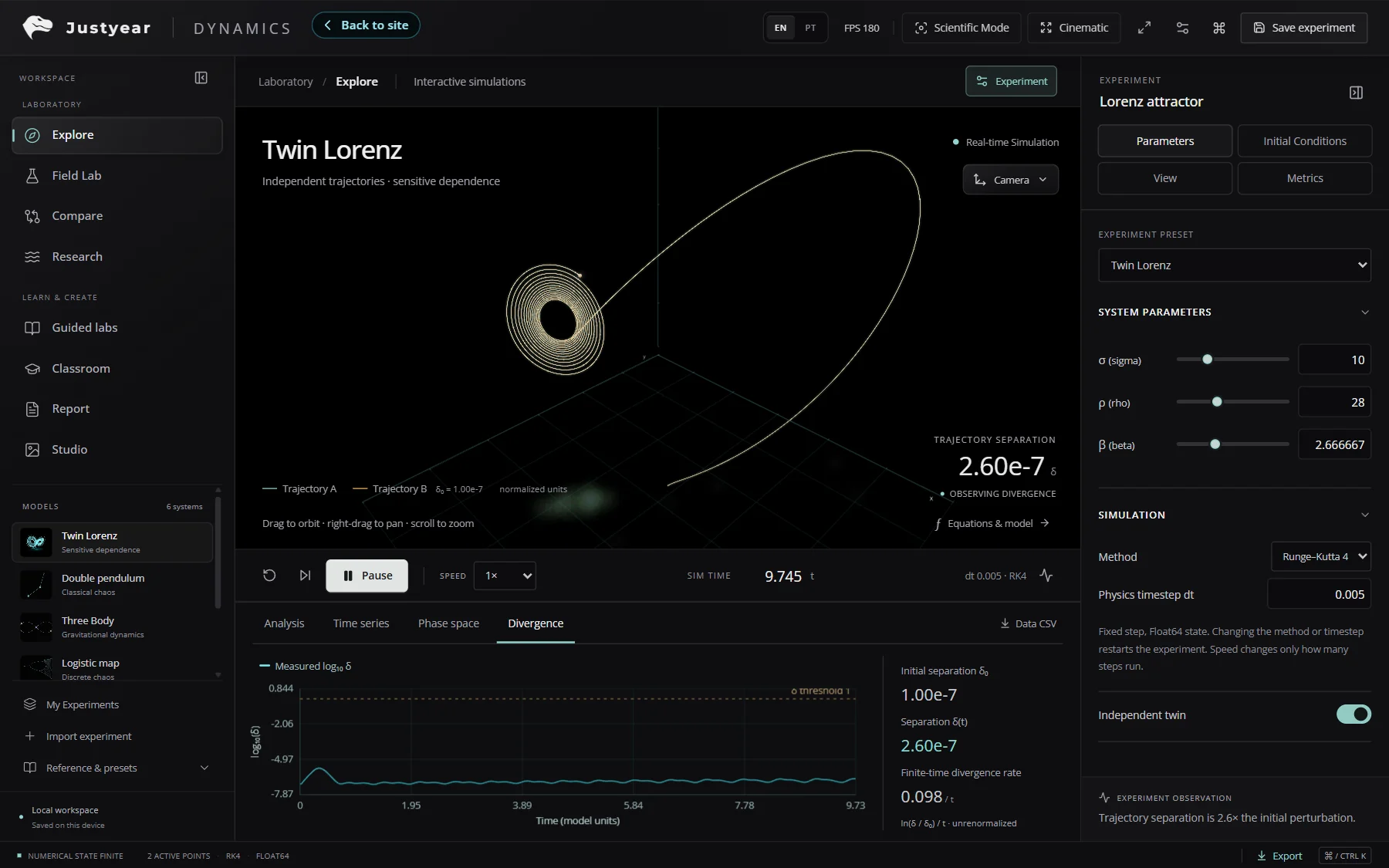
Task: Click the fullscreen expand arrows icon
Action: tap(1144, 28)
